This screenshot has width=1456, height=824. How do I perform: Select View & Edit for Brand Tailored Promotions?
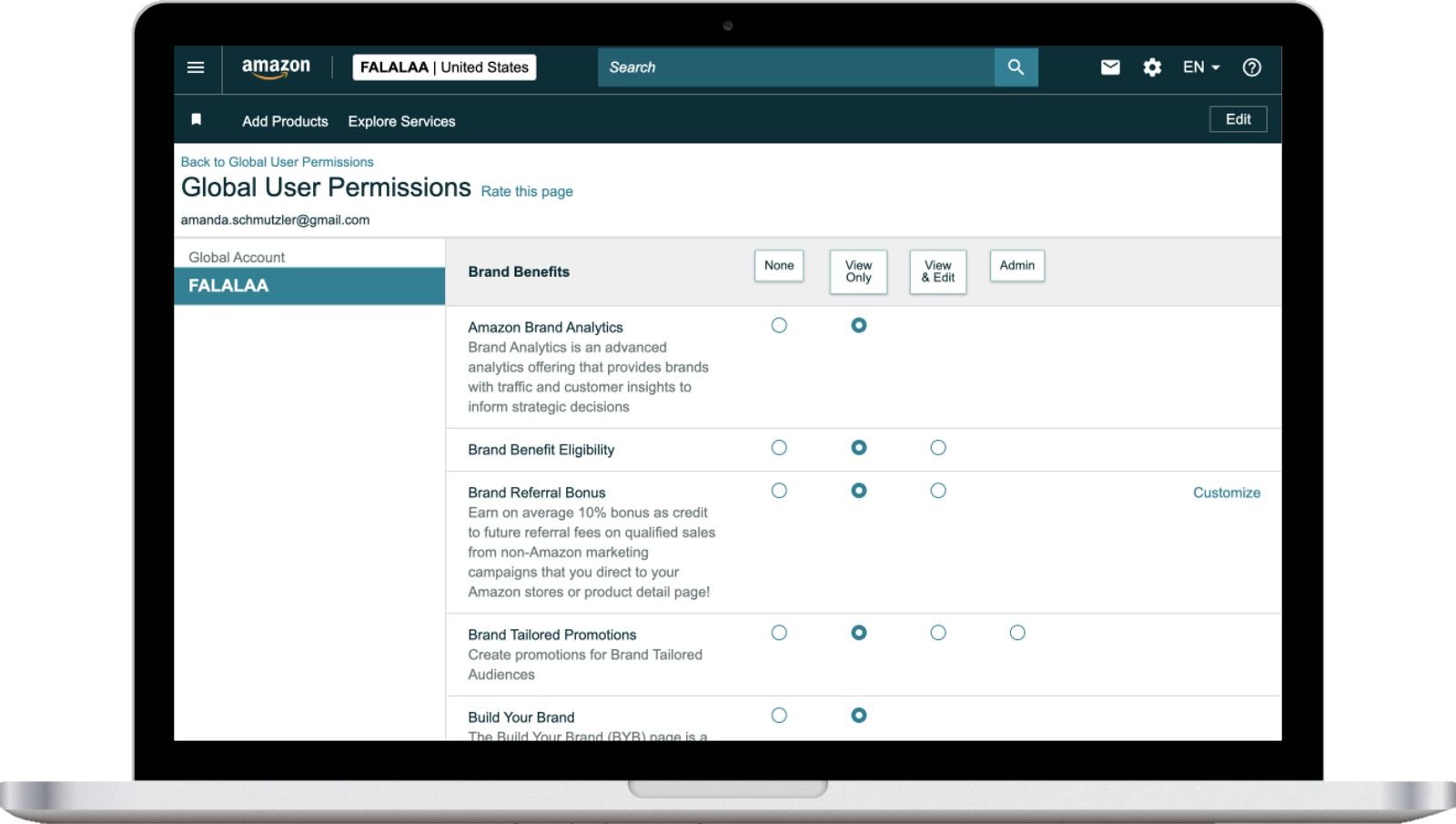click(938, 633)
